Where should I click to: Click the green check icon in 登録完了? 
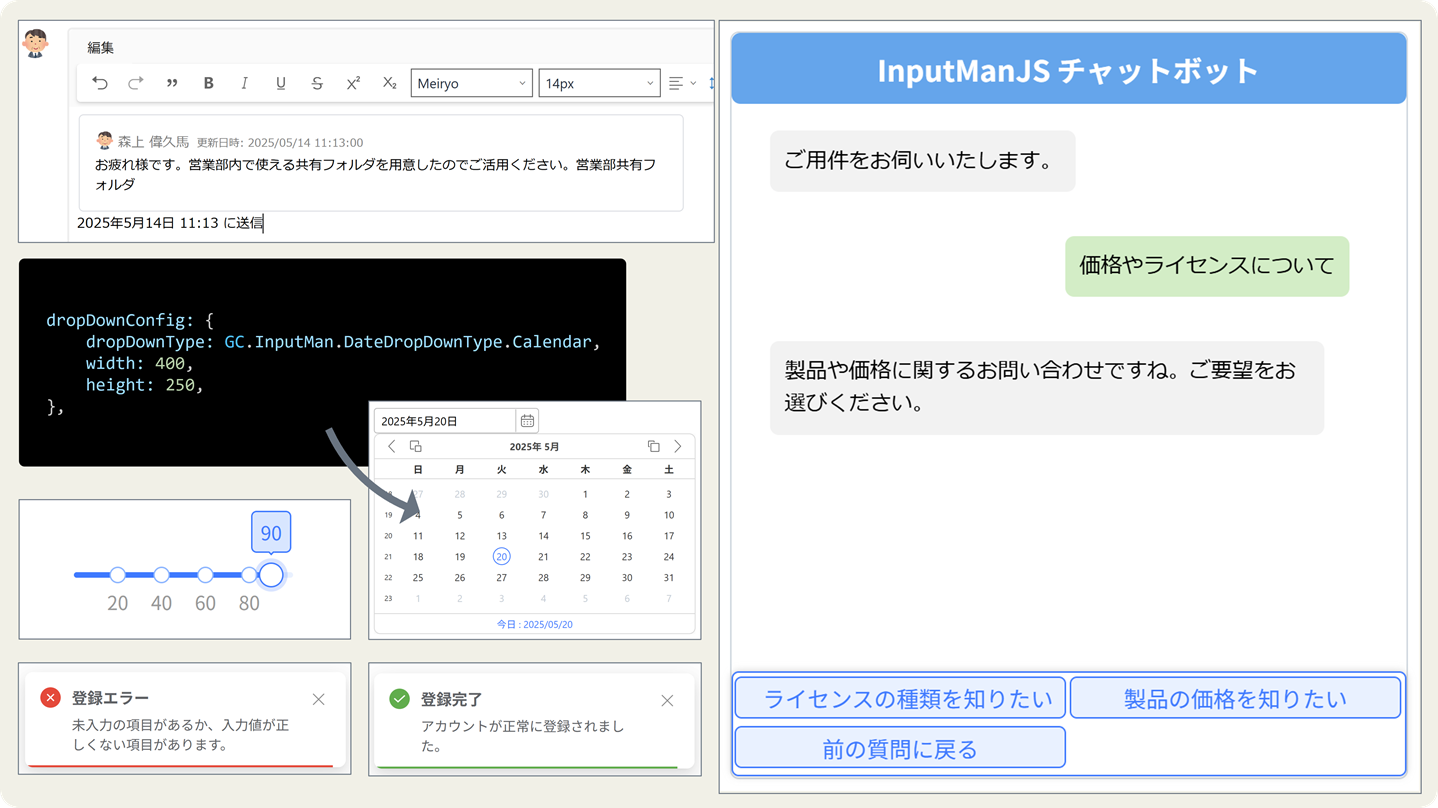pos(399,699)
